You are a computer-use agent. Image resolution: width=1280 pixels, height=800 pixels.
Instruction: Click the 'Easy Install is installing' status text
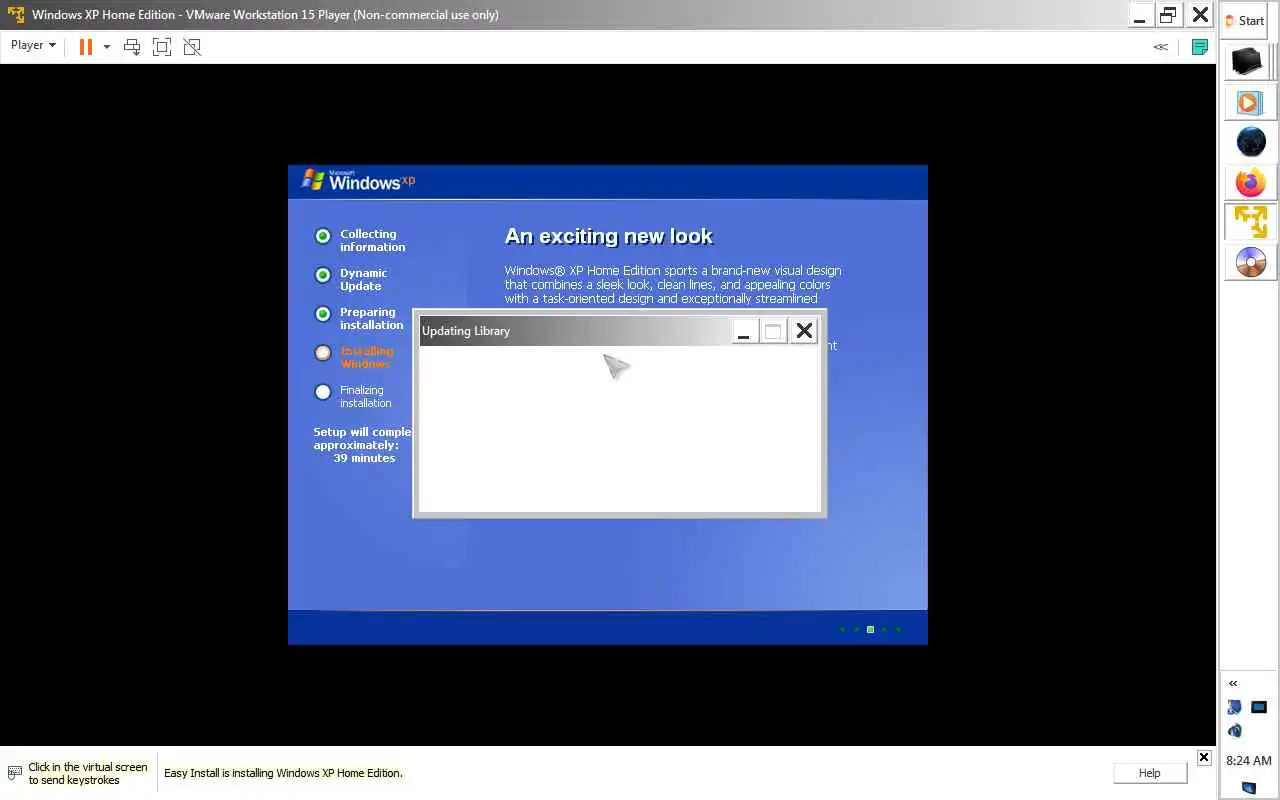[283, 773]
